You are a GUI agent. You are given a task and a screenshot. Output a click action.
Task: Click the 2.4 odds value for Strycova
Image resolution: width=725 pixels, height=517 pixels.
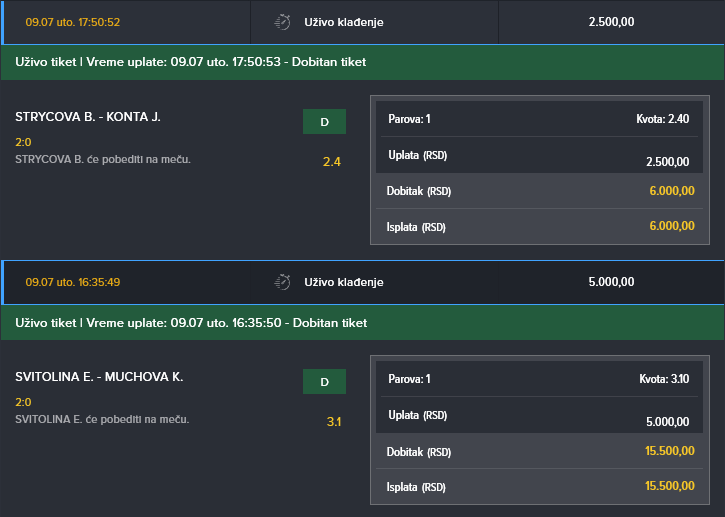[332, 162]
